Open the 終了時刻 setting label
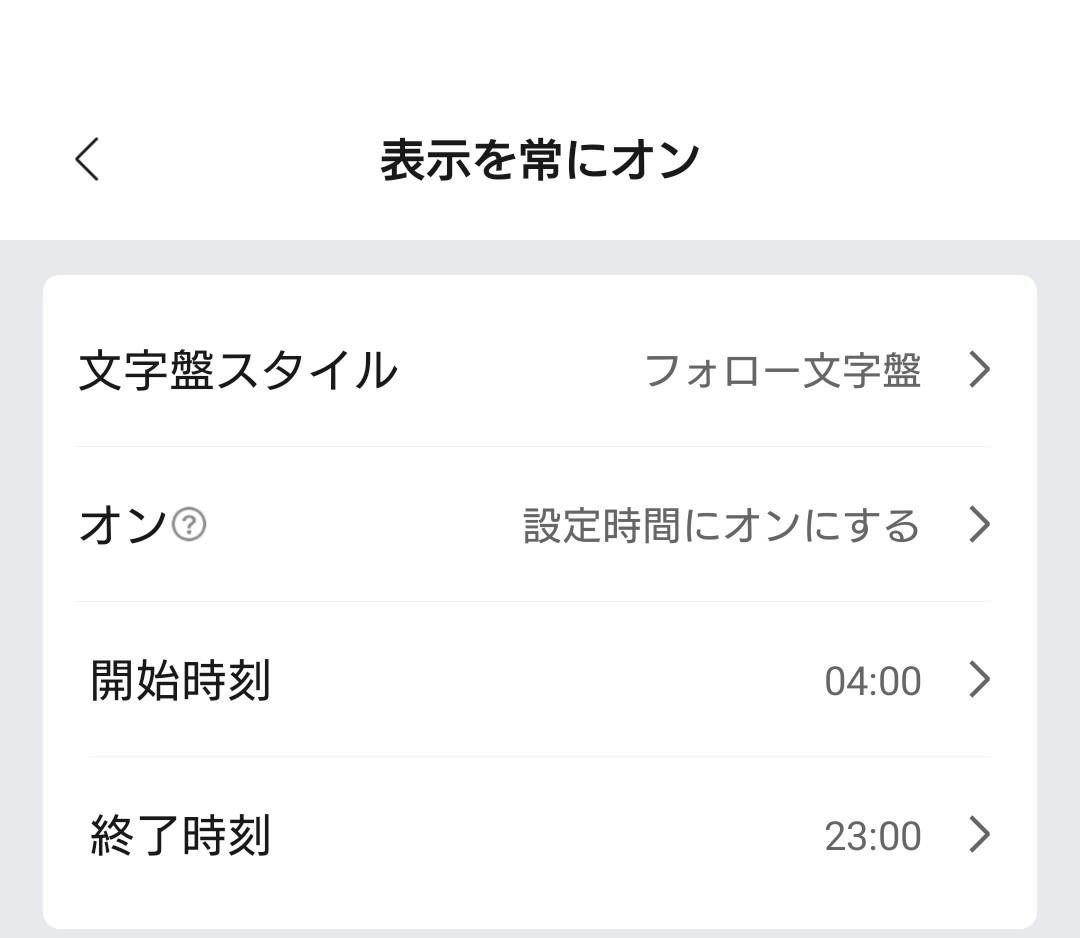1080x938 pixels. 180,835
